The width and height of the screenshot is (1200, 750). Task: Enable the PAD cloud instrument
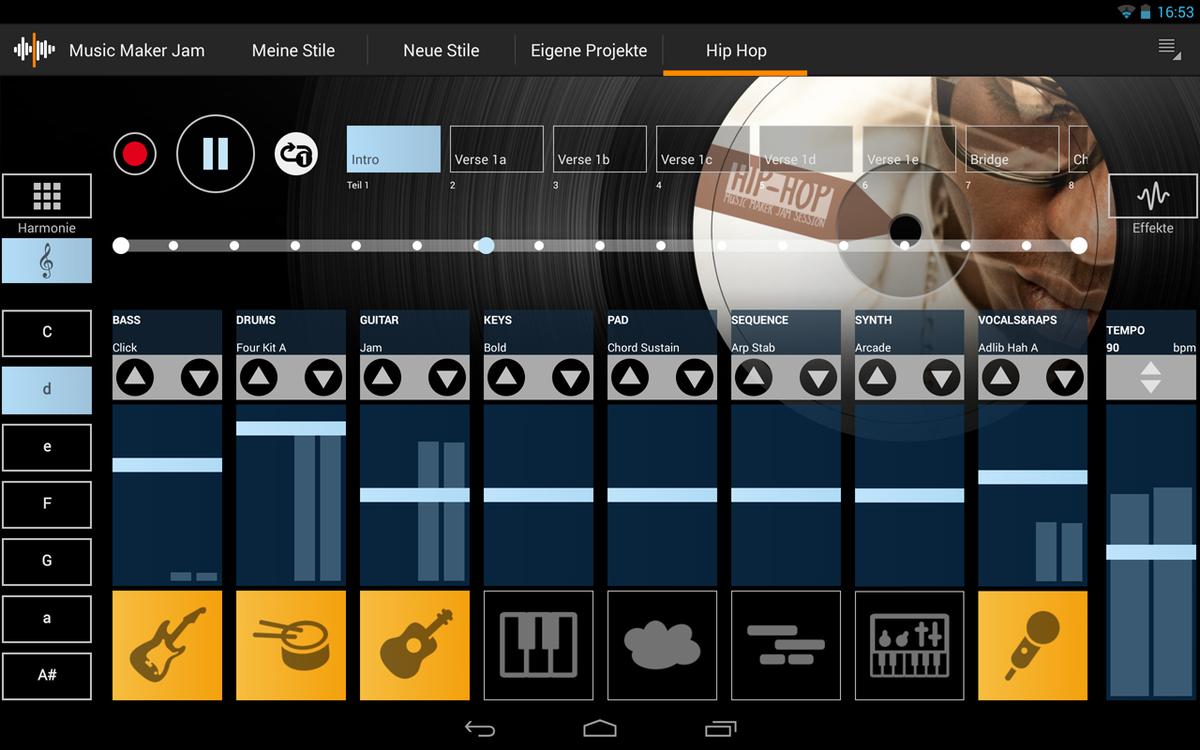click(x=662, y=645)
